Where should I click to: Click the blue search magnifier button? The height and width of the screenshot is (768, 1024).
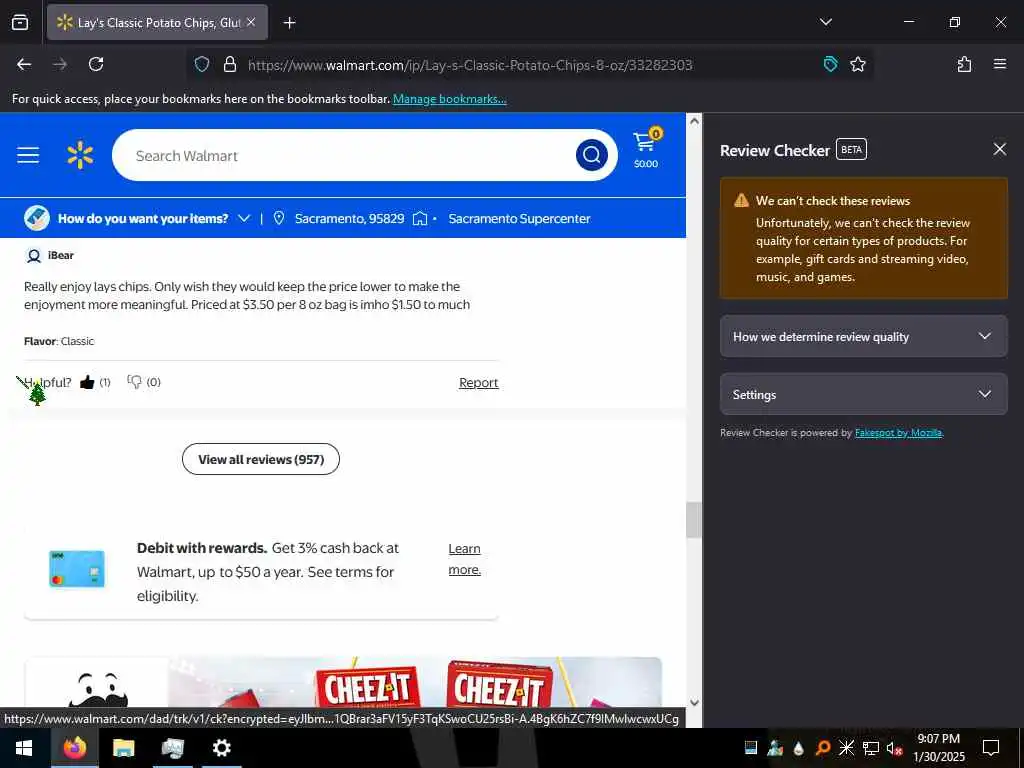592,155
